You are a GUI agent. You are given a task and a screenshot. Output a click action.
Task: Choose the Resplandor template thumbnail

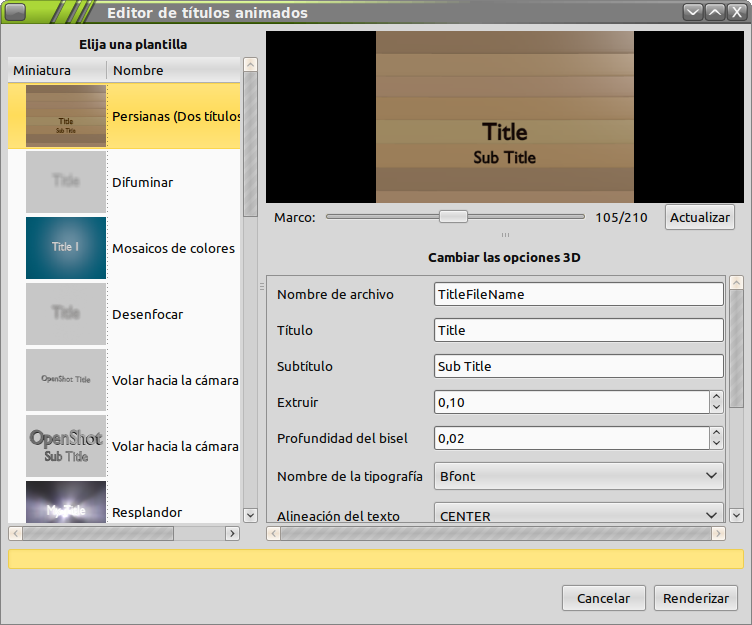point(66,502)
